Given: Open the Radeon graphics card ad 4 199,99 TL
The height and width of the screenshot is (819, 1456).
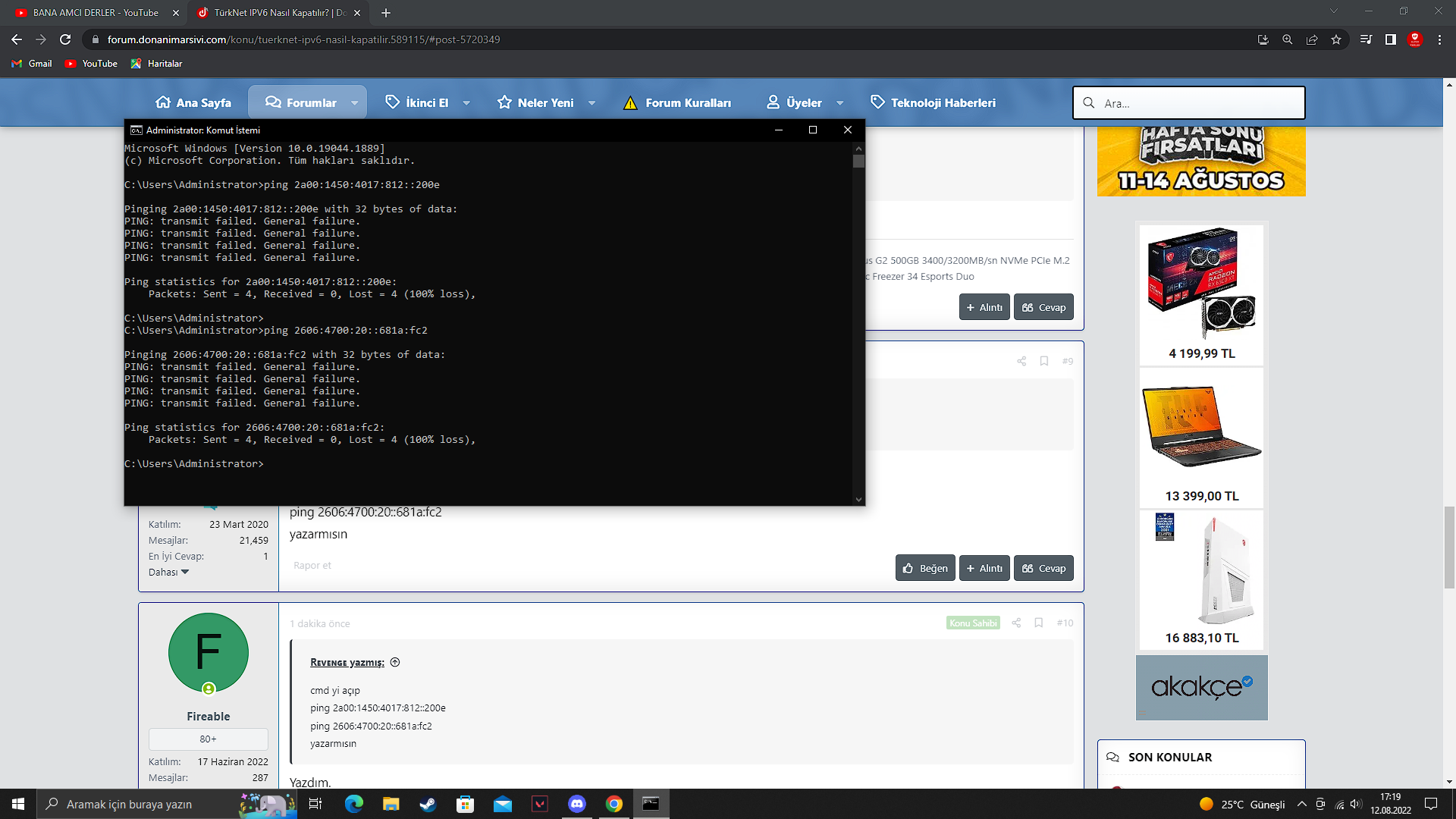Looking at the screenshot, I should (1201, 294).
